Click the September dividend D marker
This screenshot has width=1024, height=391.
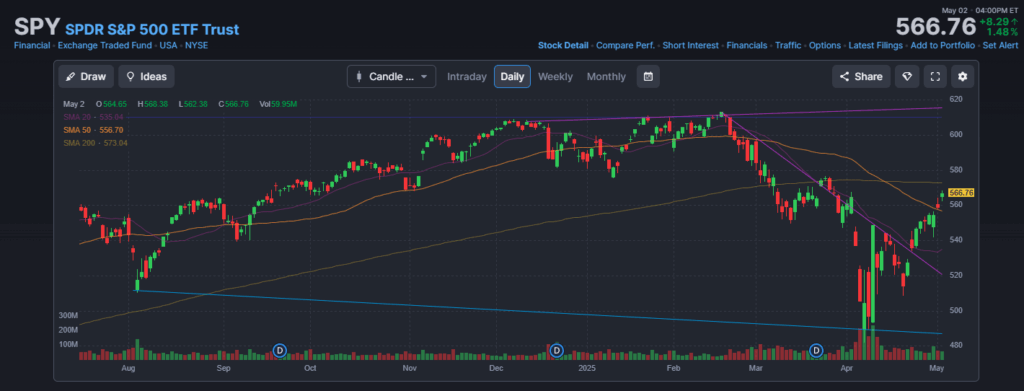[280, 351]
